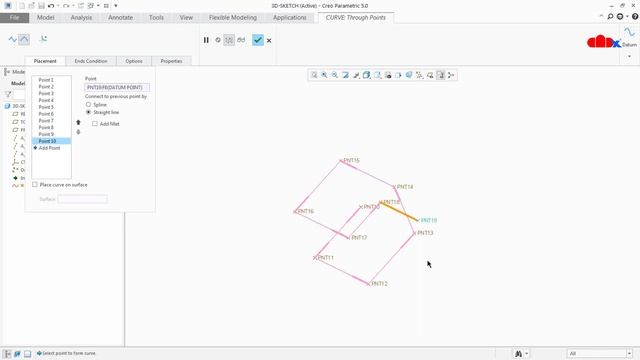Click the Refit view icon
The height and width of the screenshot is (360, 640).
[x=314, y=75]
